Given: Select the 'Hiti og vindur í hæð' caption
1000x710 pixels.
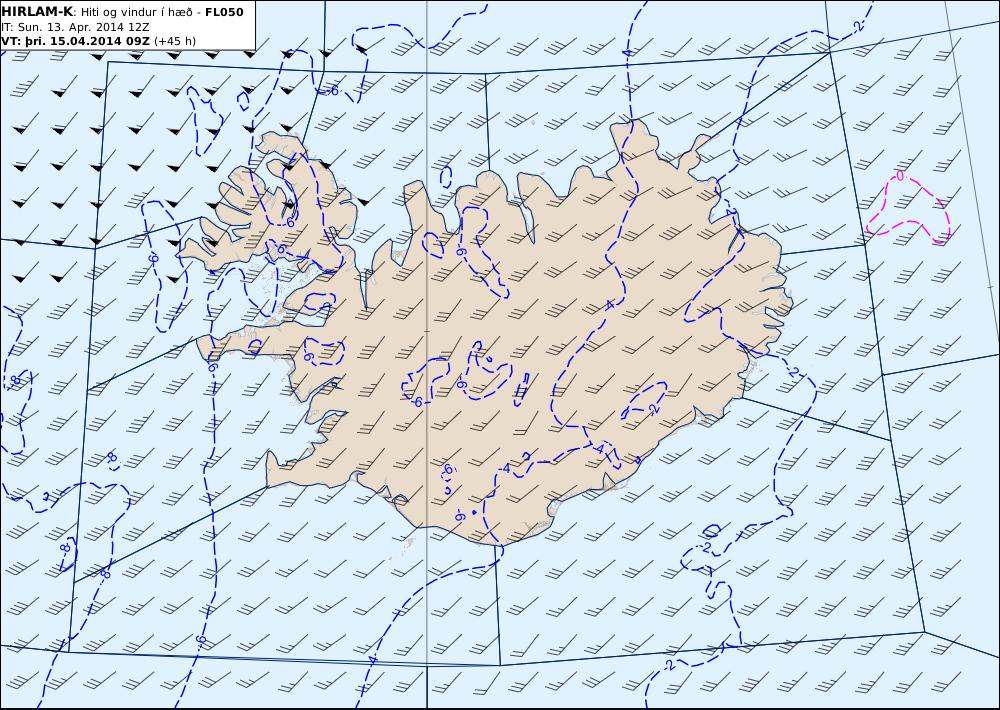Looking at the screenshot, I should pyautogui.click(x=136, y=12).
